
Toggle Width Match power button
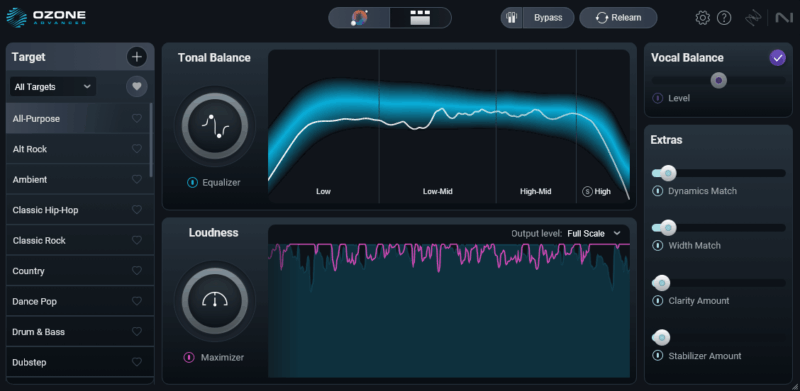pos(658,246)
